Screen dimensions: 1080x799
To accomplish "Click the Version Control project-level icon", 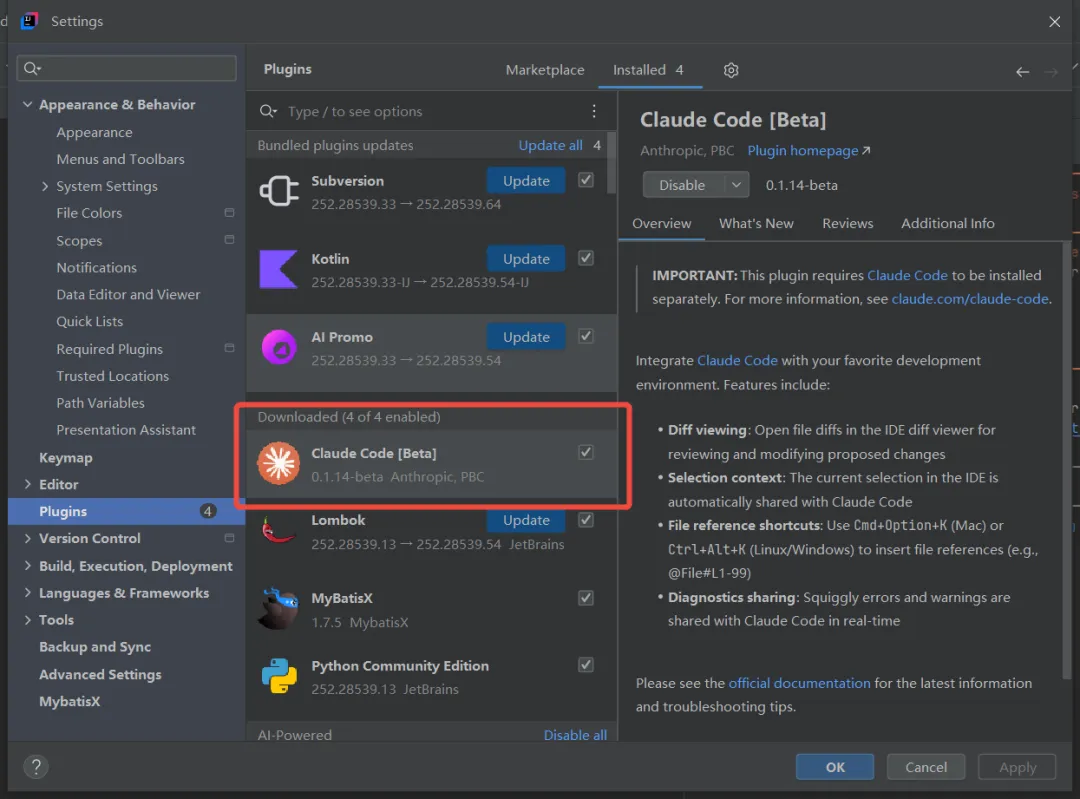I will point(229,537).
